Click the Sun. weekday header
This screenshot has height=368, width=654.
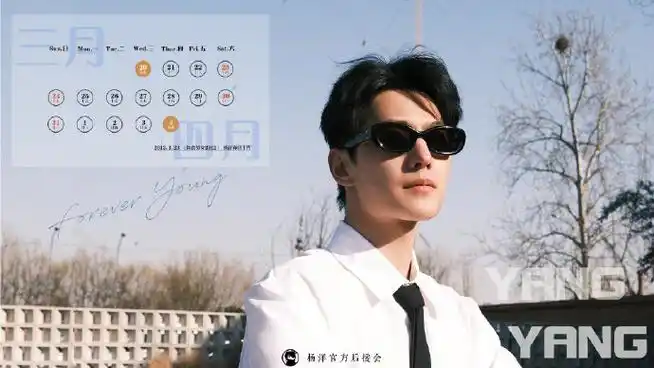pos(58,49)
